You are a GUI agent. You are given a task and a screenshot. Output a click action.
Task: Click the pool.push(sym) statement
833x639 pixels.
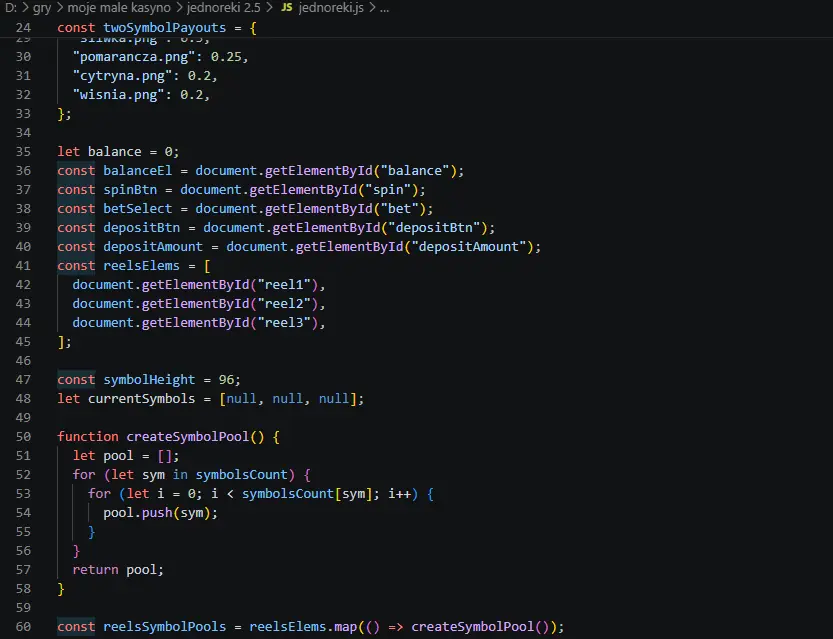pyautogui.click(x=160, y=513)
